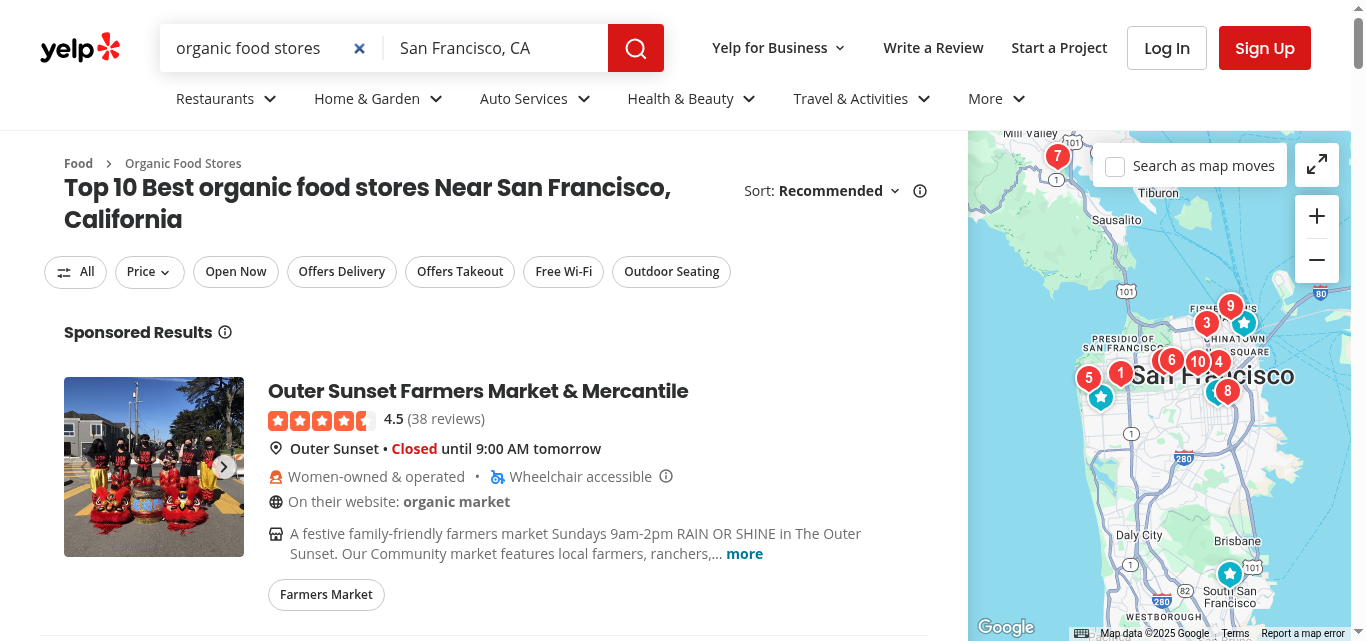Open Start a Project
This screenshot has height=641, width=1366.
tap(1059, 48)
